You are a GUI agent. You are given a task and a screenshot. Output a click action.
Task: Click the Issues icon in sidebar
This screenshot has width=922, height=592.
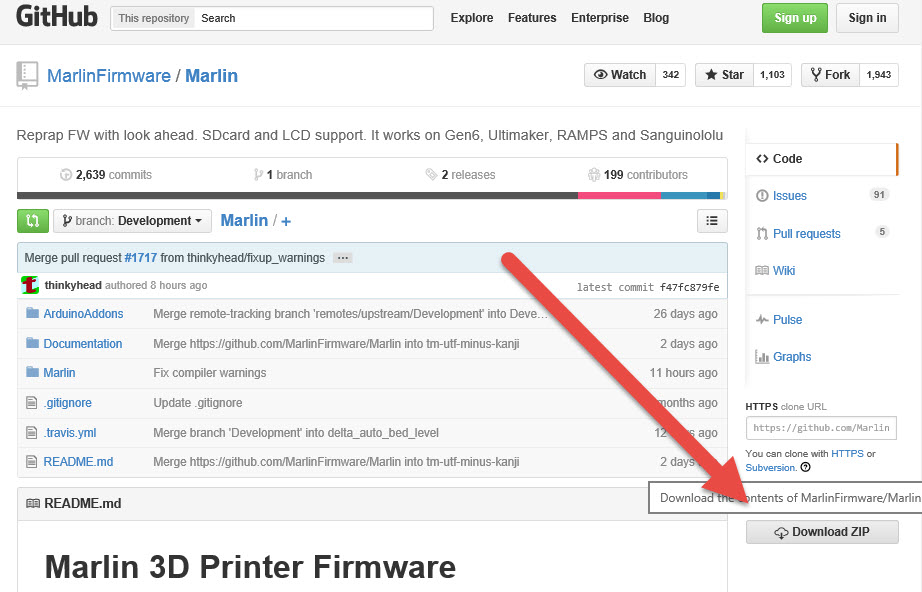point(762,196)
